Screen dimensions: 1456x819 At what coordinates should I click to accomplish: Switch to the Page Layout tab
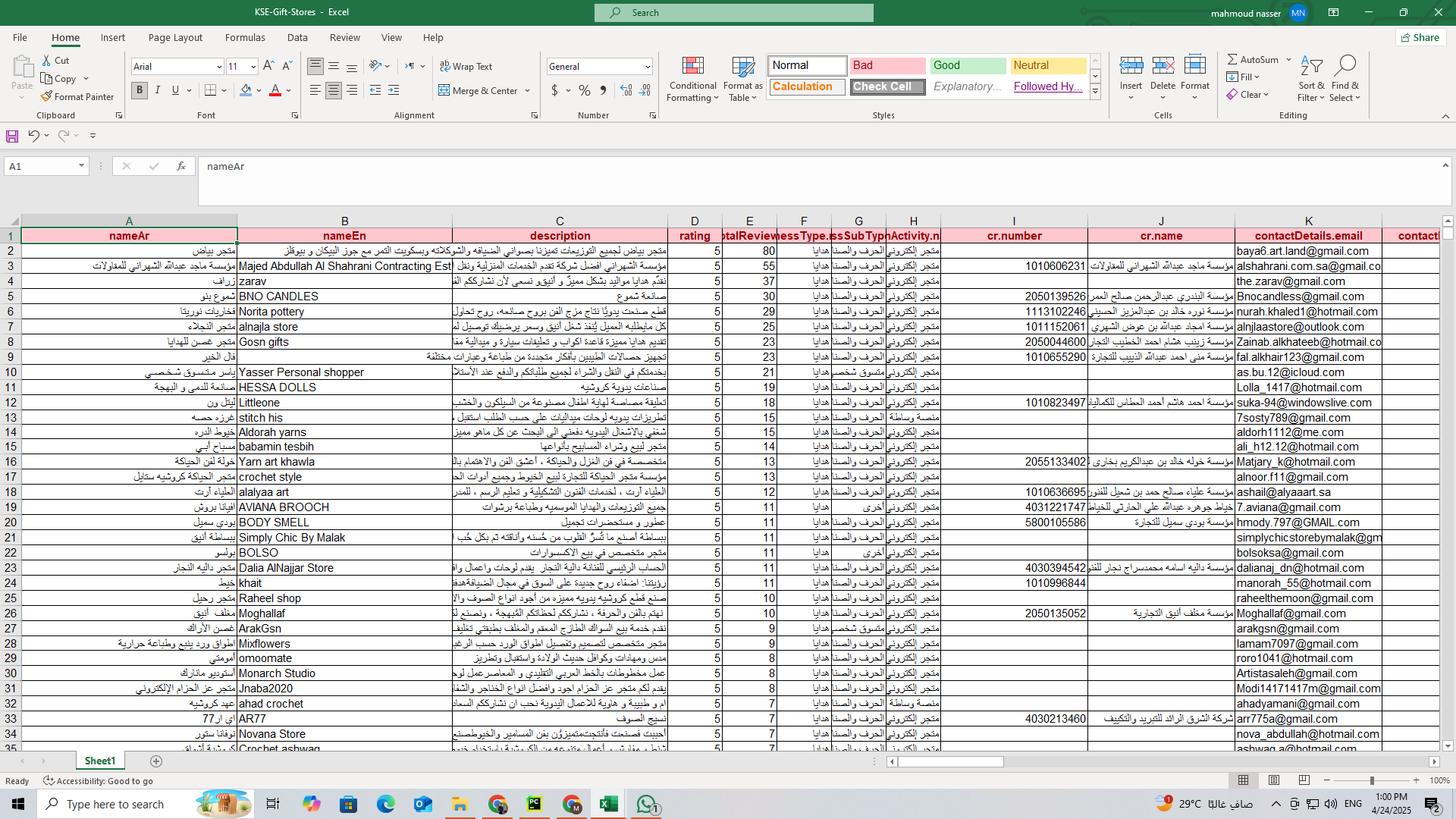tap(175, 37)
